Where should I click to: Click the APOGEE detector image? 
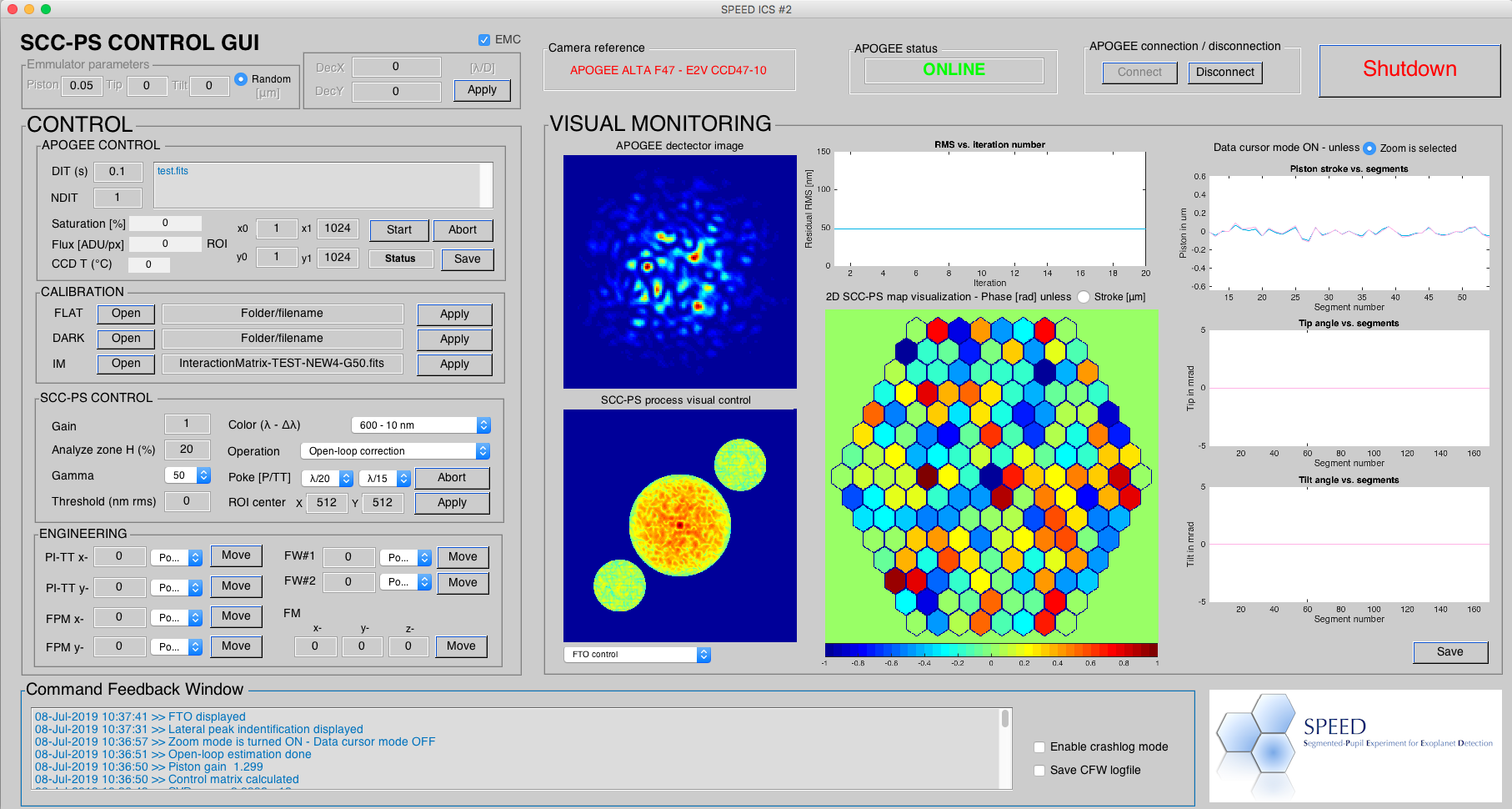click(680, 272)
